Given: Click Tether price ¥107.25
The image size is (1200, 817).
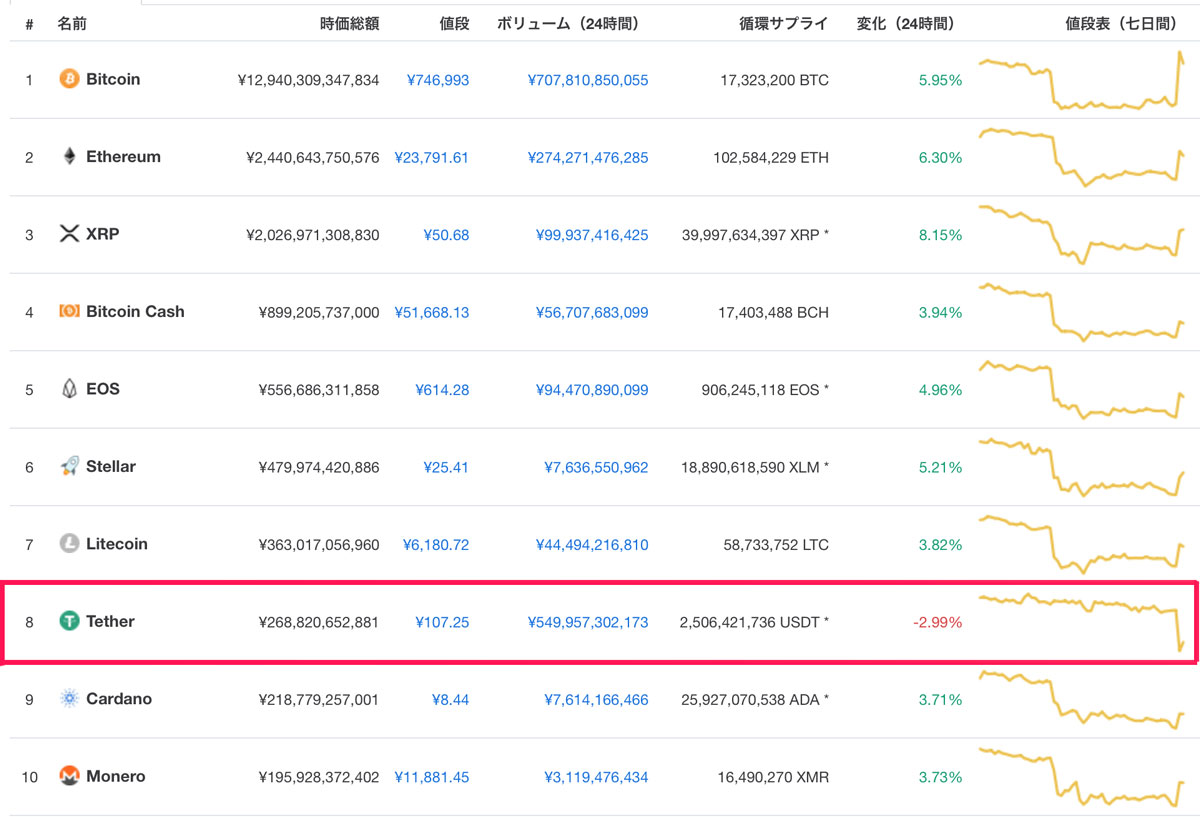Looking at the screenshot, I should pos(442,622).
